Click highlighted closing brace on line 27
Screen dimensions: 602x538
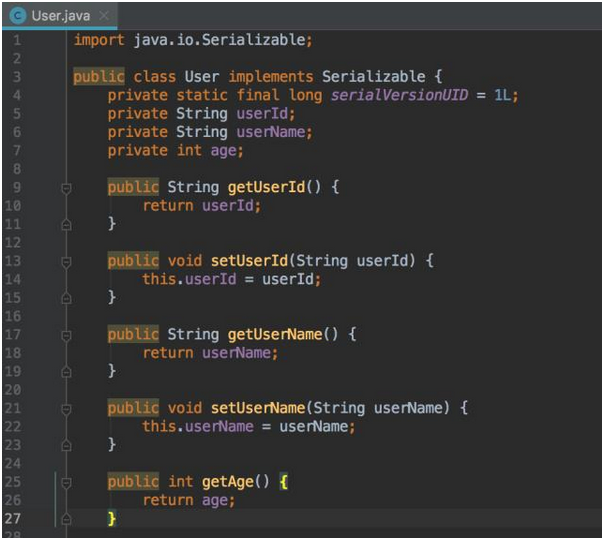112,518
